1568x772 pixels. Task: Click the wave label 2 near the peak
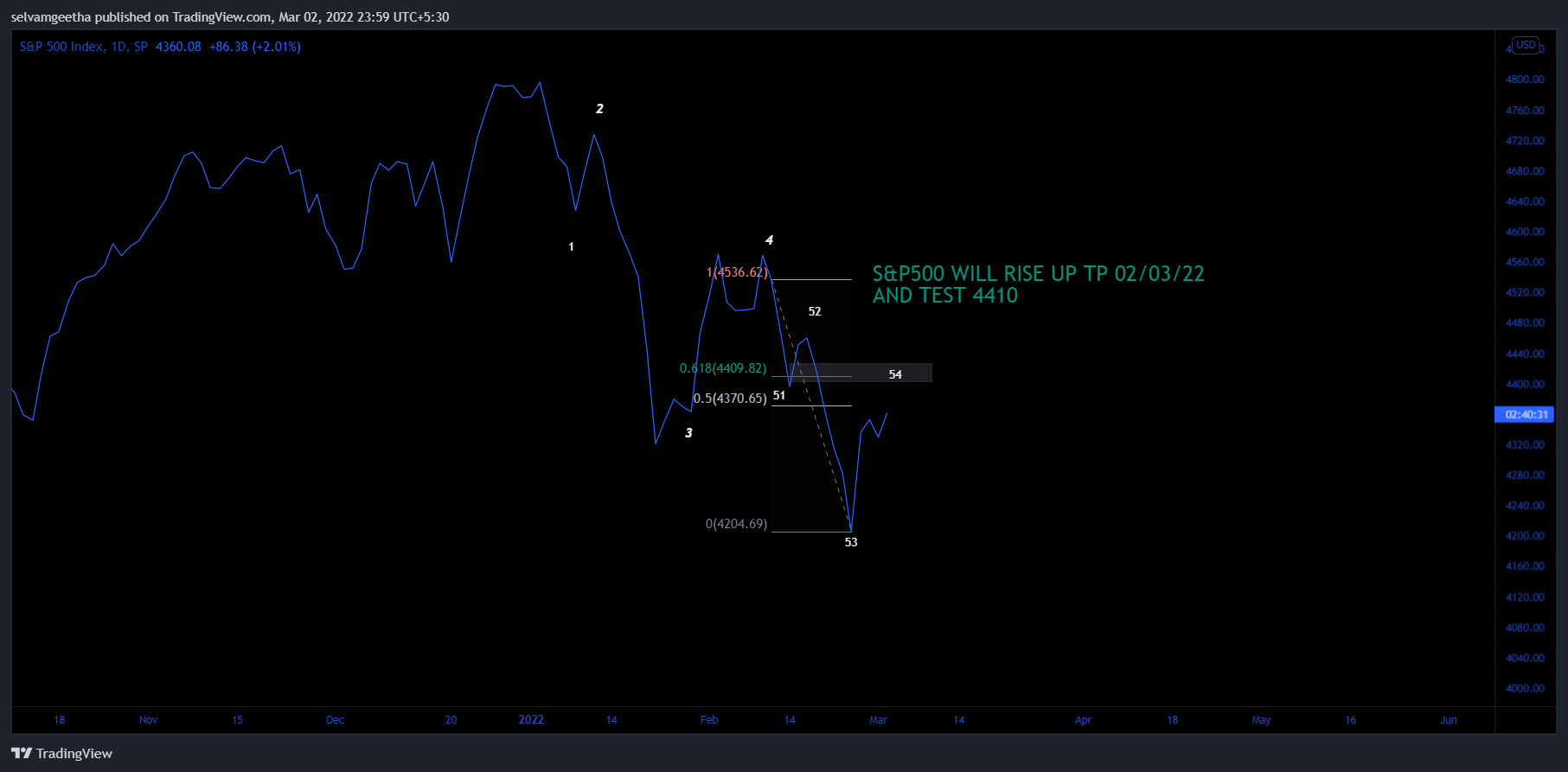pyautogui.click(x=599, y=109)
